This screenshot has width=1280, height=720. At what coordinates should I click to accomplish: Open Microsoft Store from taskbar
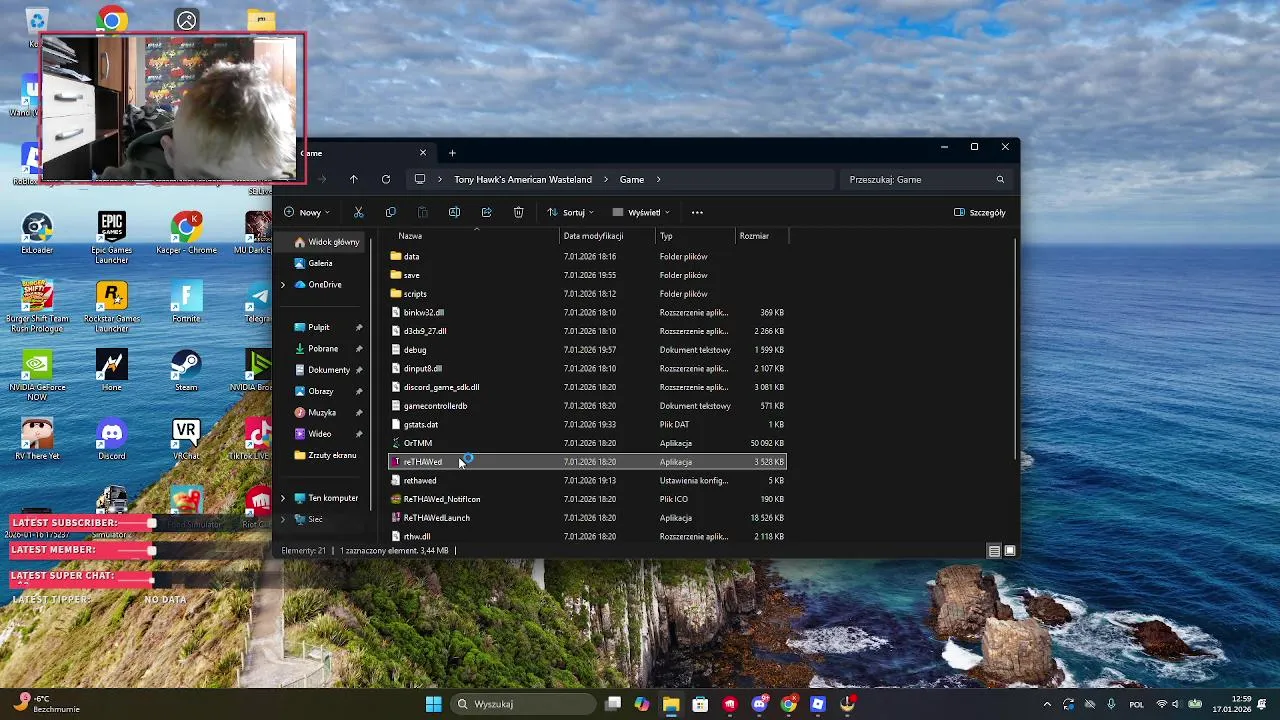click(x=701, y=704)
